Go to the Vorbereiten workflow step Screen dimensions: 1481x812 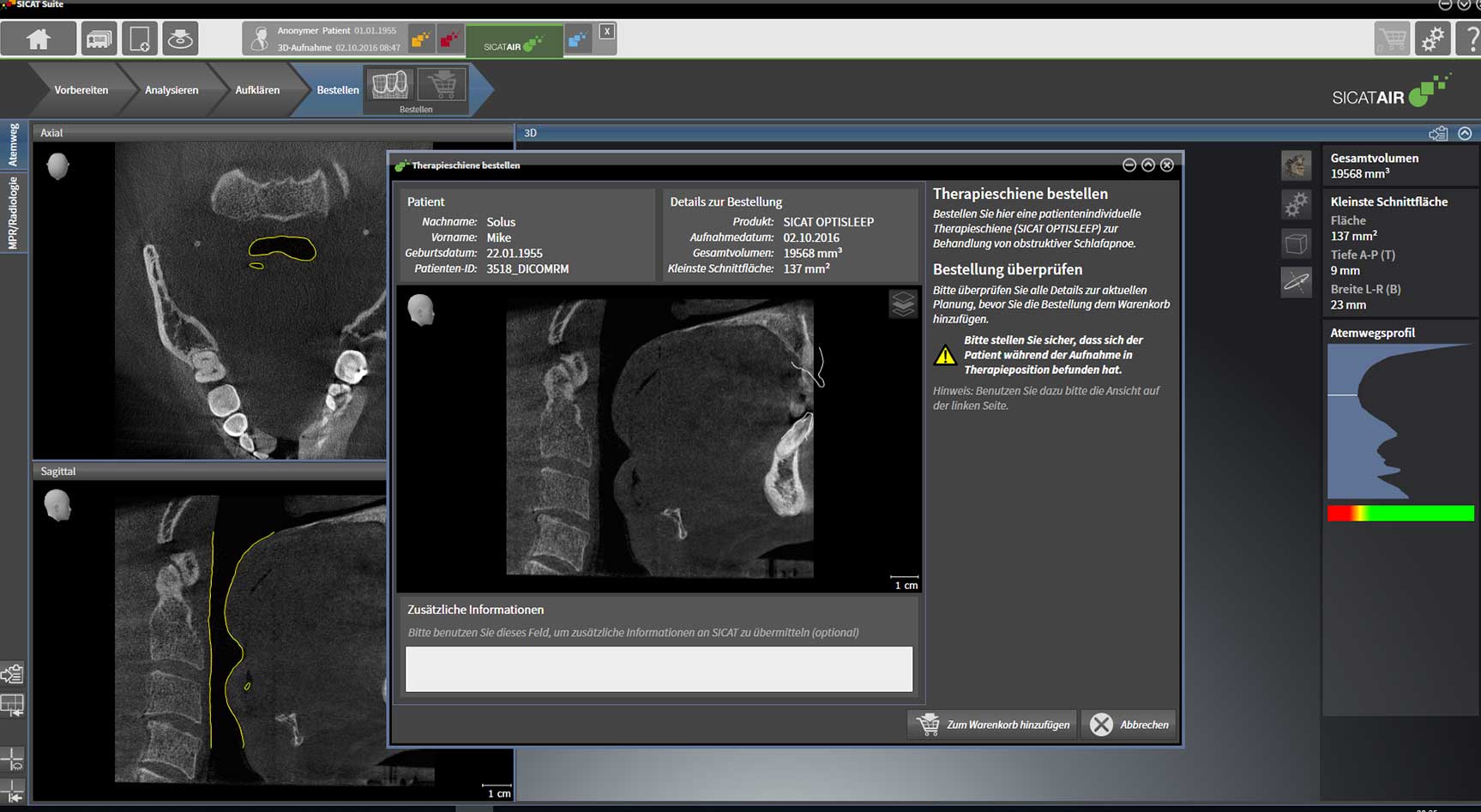point(81,90)
